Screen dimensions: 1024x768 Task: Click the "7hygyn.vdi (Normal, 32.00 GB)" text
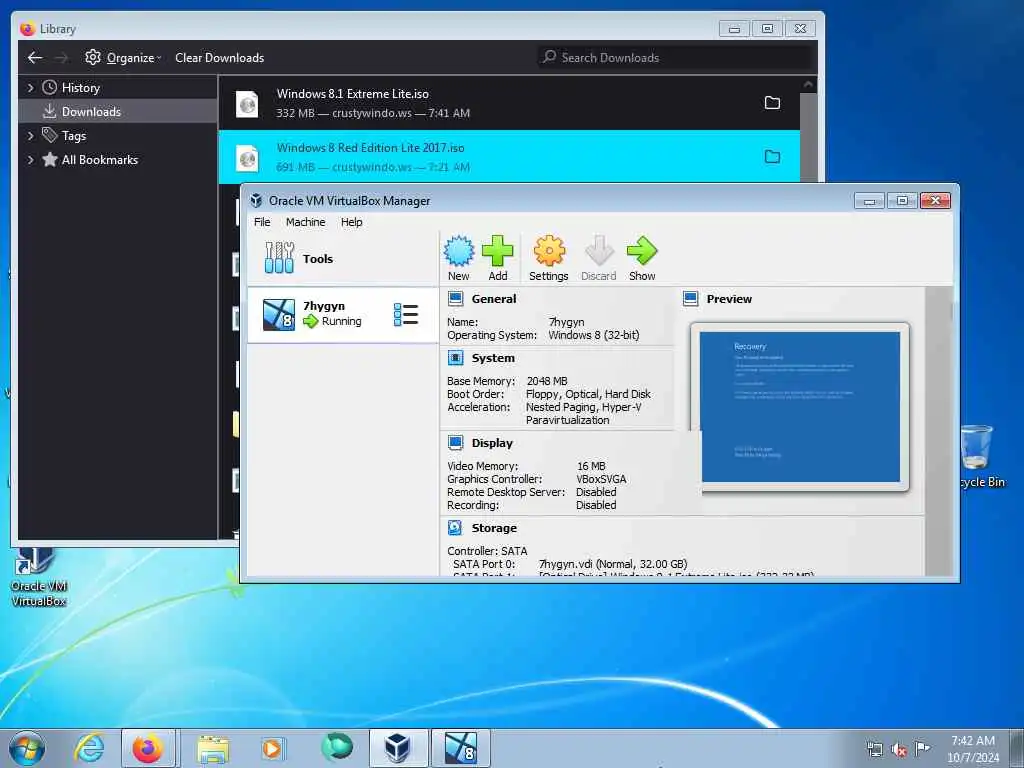(613, 564)
